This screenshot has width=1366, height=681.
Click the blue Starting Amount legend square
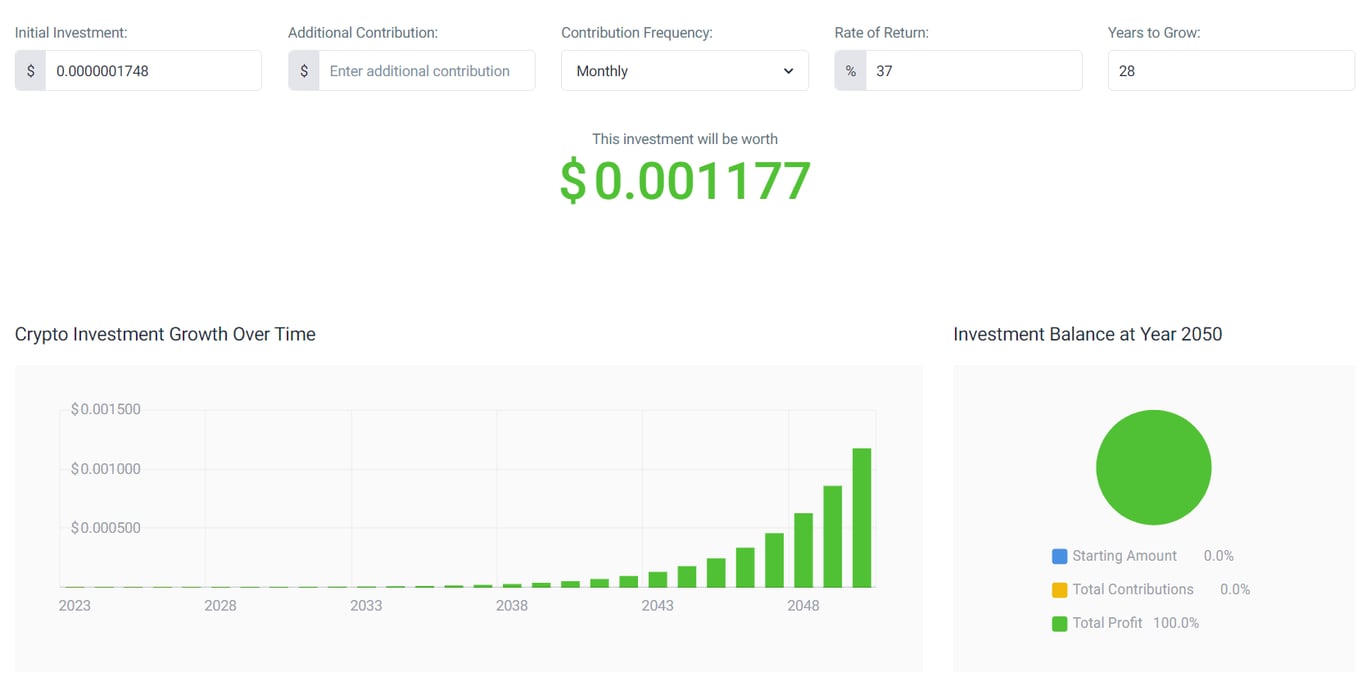click(1059, 555)
